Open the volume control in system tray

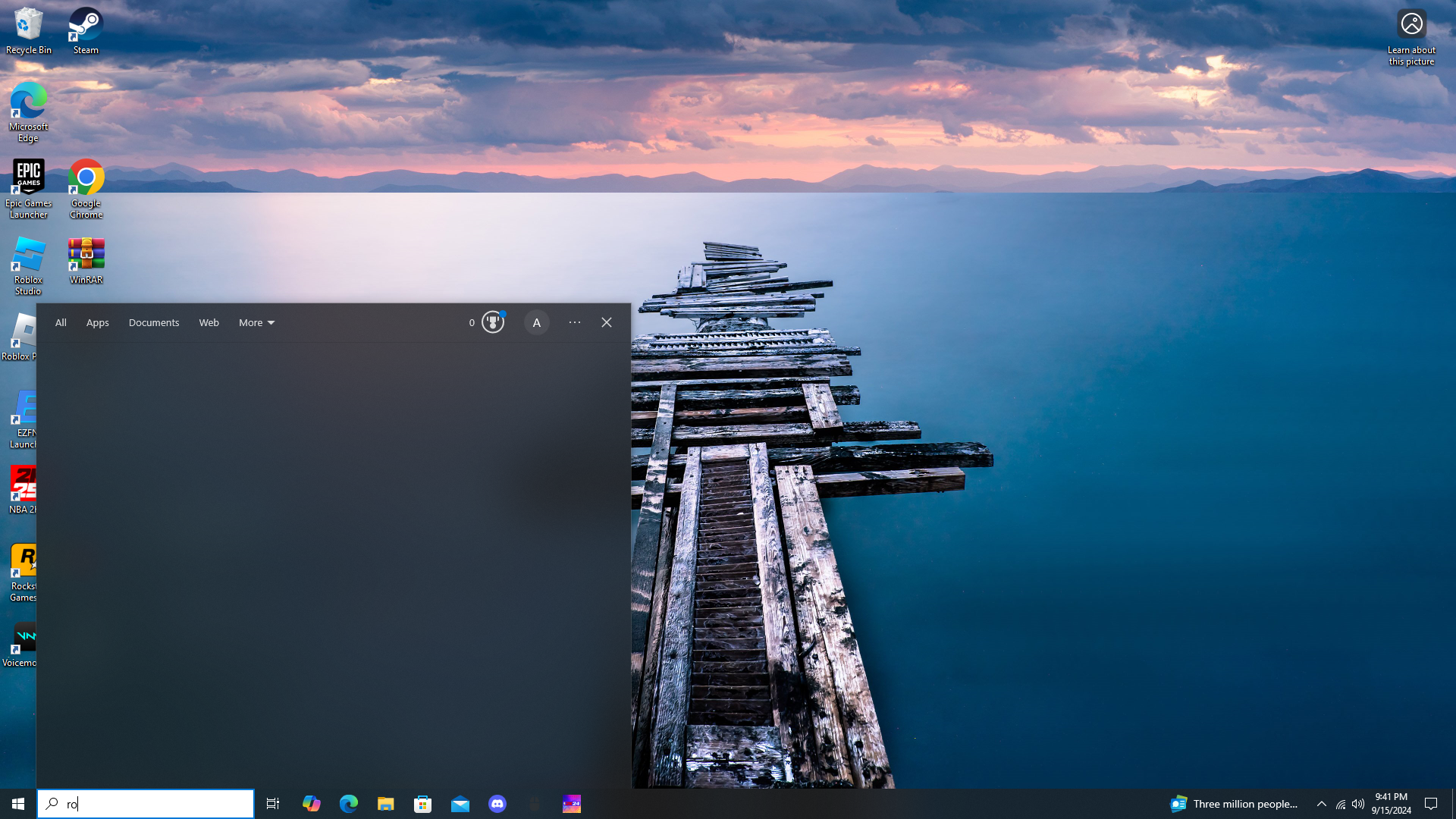[1358, 804]
